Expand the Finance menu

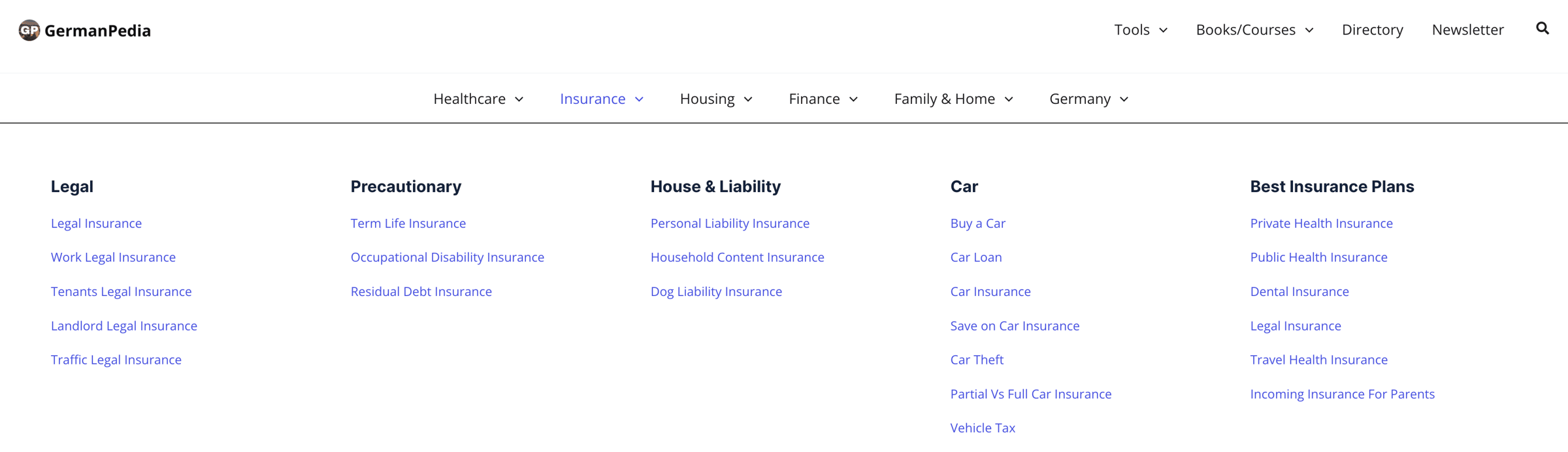823,99
